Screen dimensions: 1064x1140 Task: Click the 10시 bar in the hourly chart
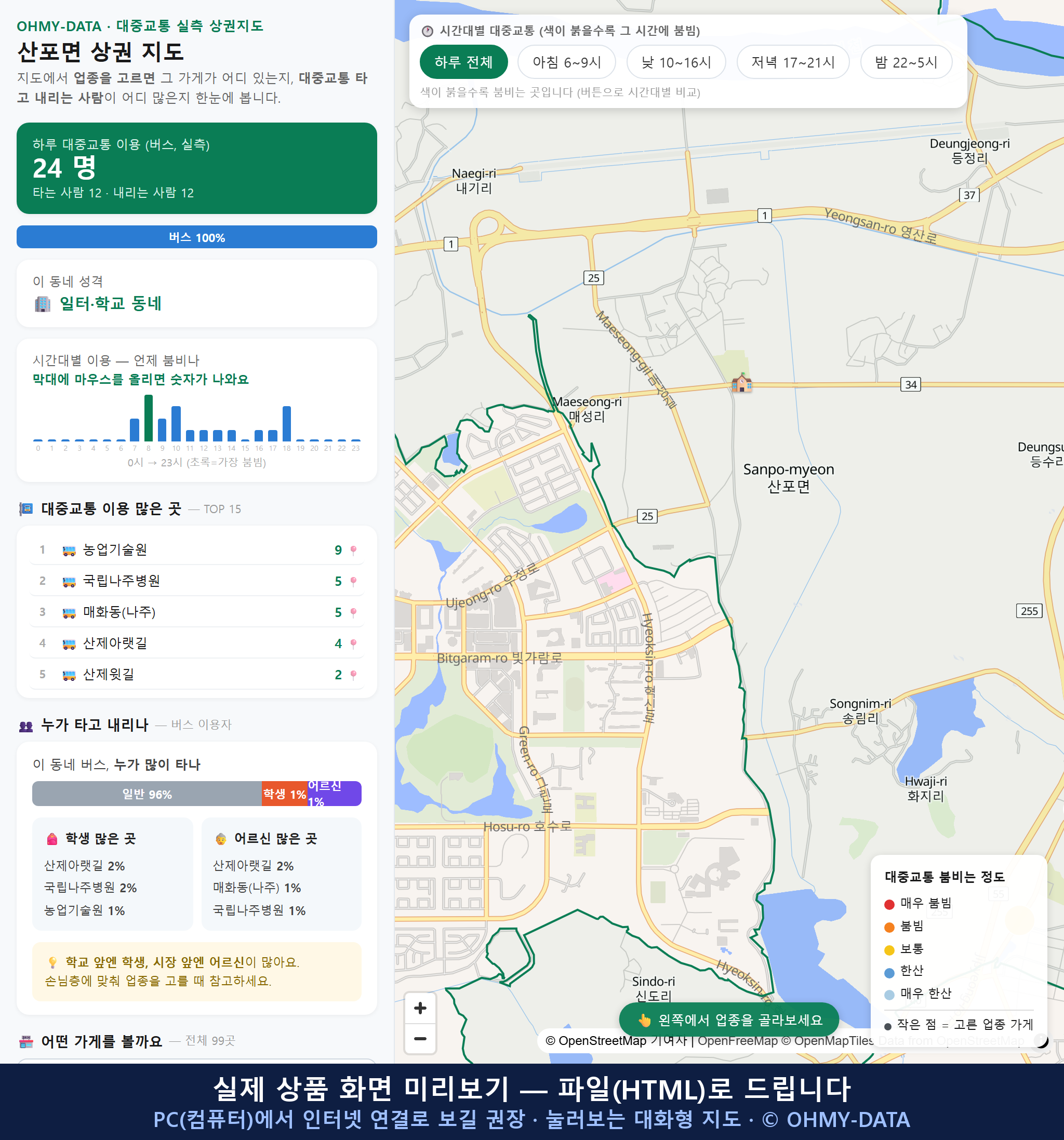click(x=176, y=423)
